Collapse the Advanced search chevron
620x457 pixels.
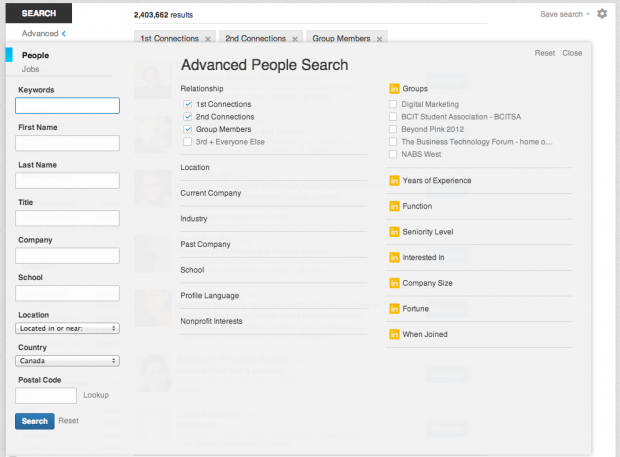[64, 34]
